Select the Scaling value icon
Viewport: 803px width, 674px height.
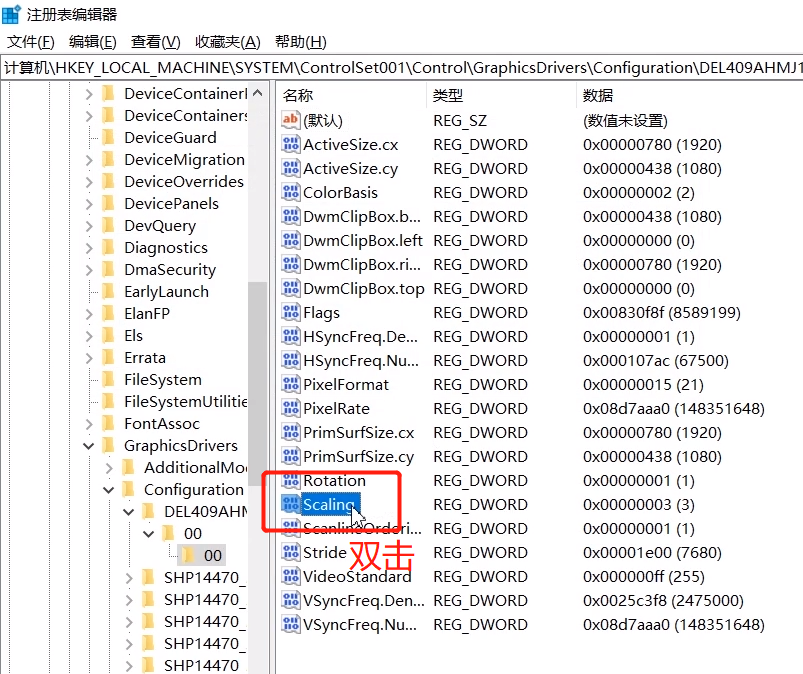point(291,505)
